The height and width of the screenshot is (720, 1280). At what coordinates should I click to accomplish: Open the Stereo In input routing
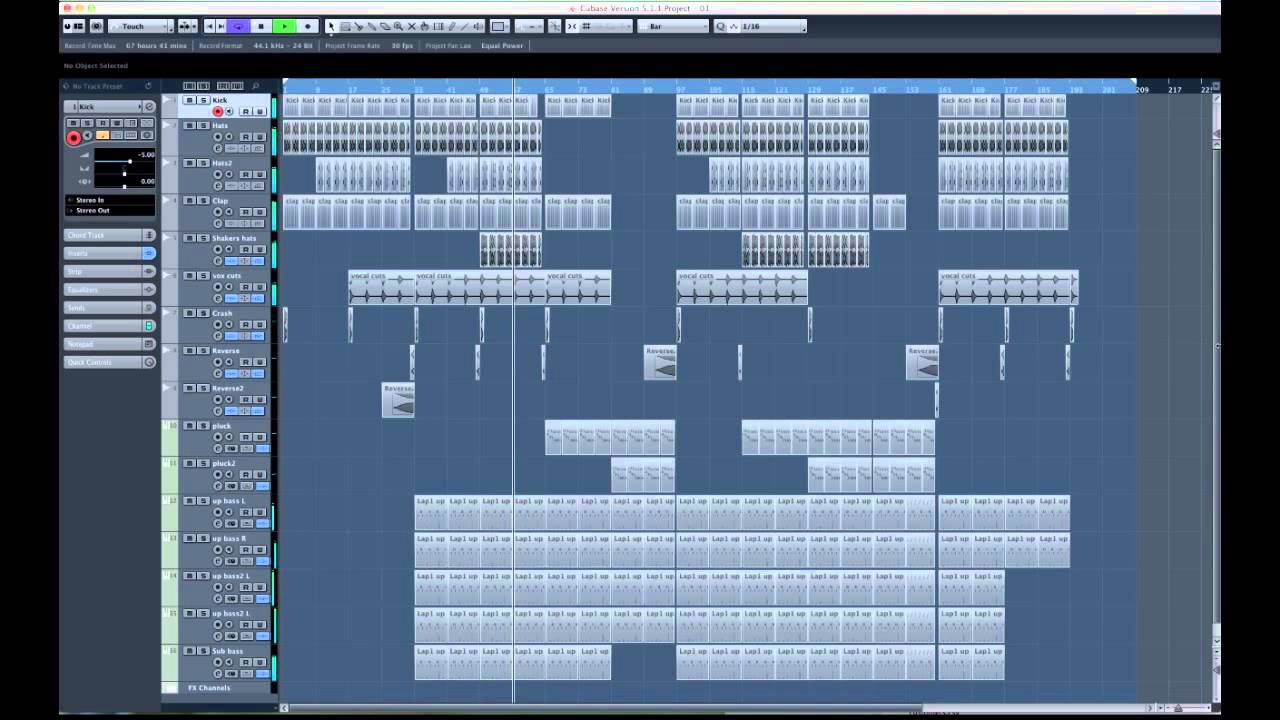coord(110,200)
